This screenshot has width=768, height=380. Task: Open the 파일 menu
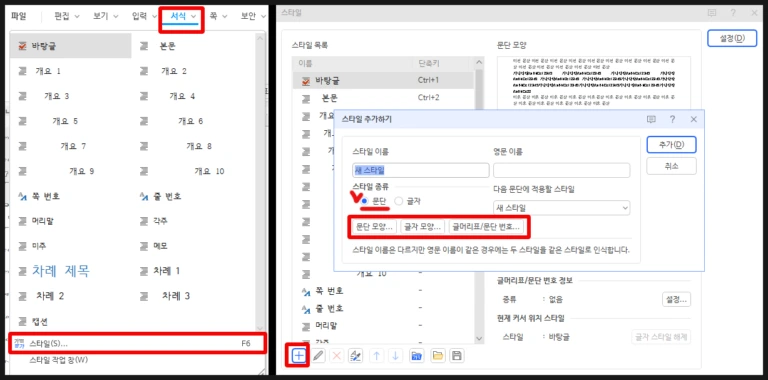pyautogui.click(x=18, y=16)
